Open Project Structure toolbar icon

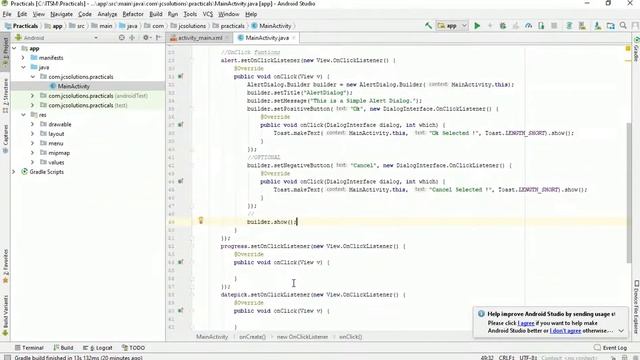611,26
